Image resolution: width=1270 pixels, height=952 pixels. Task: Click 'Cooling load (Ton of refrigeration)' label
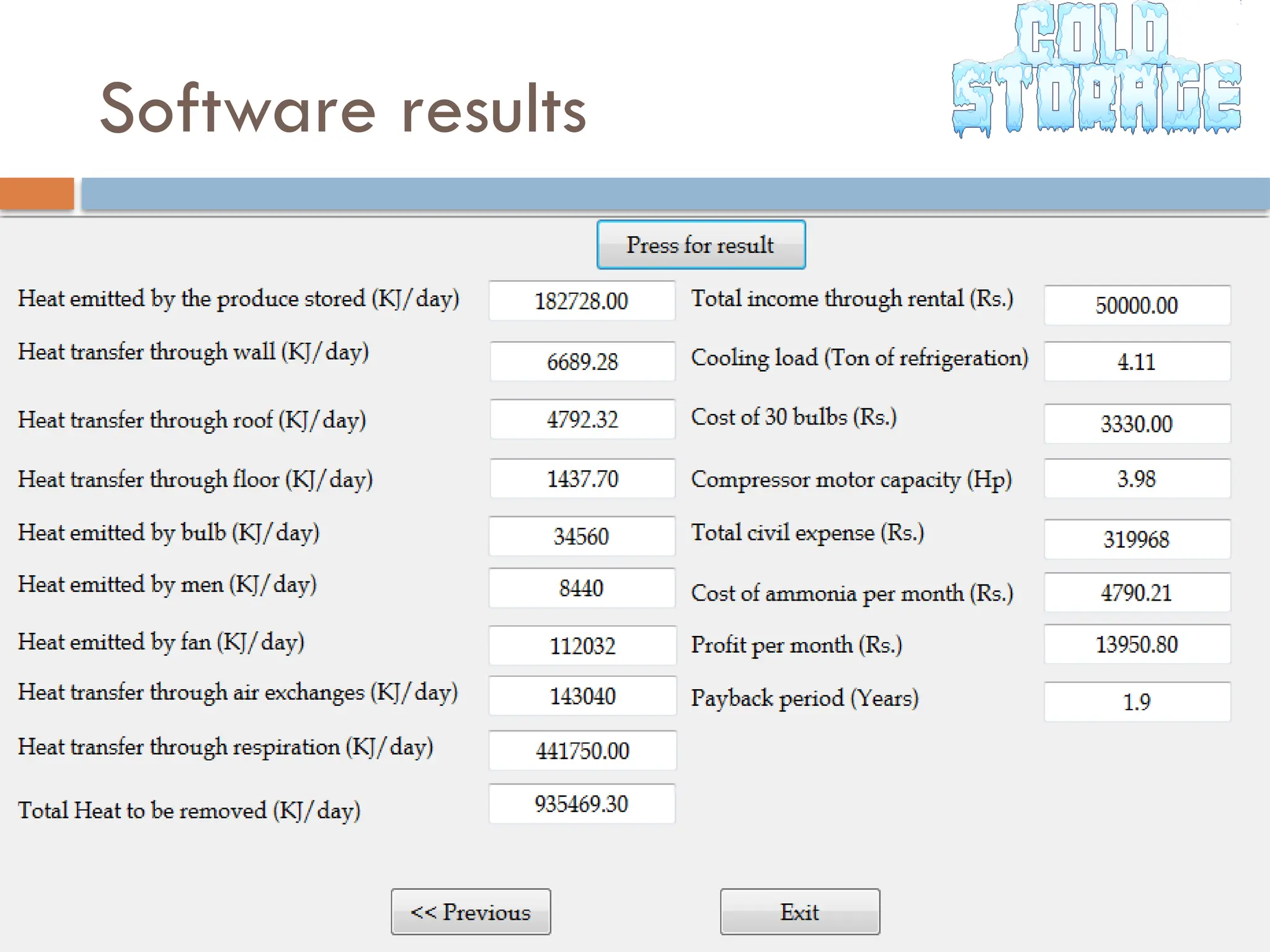860,359
